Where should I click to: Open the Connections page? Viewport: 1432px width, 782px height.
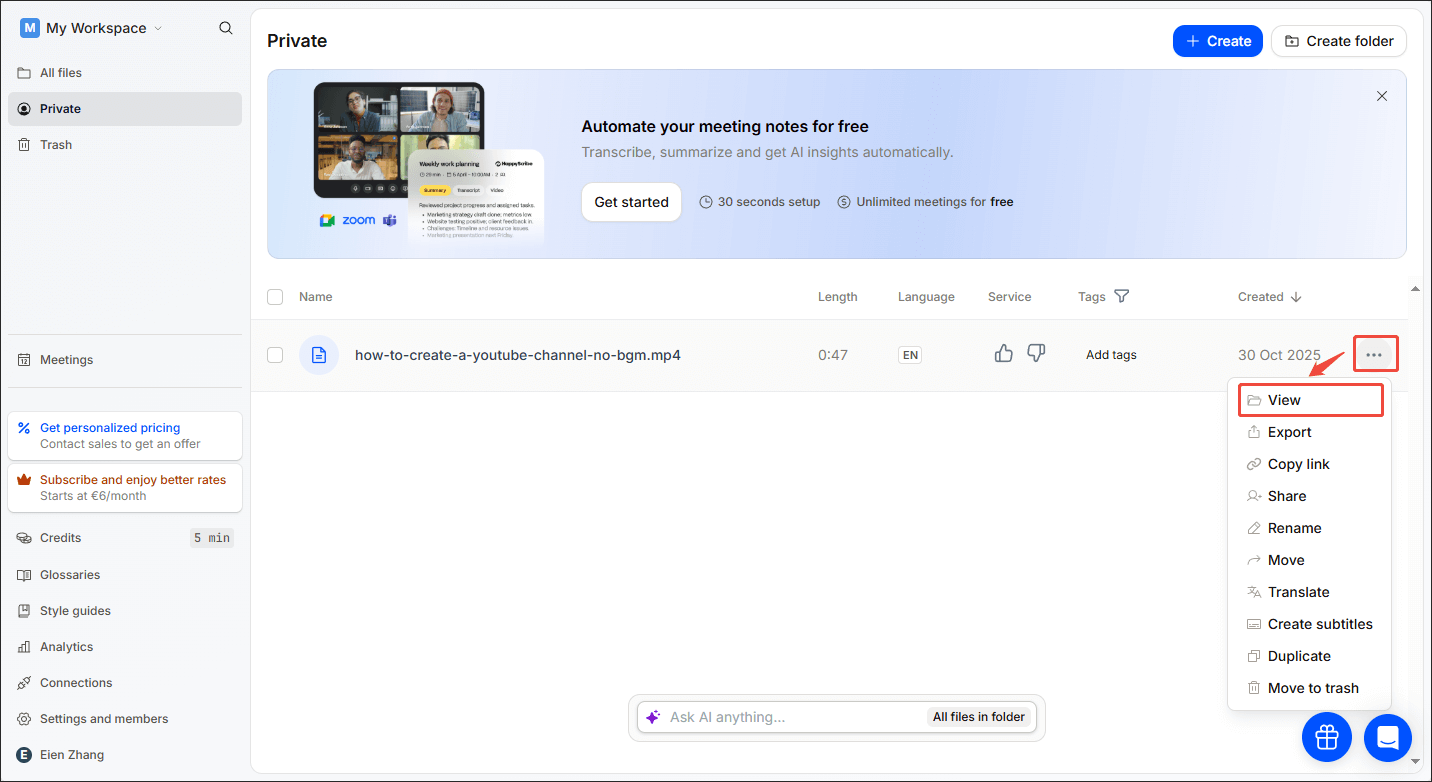pos(74,682)
